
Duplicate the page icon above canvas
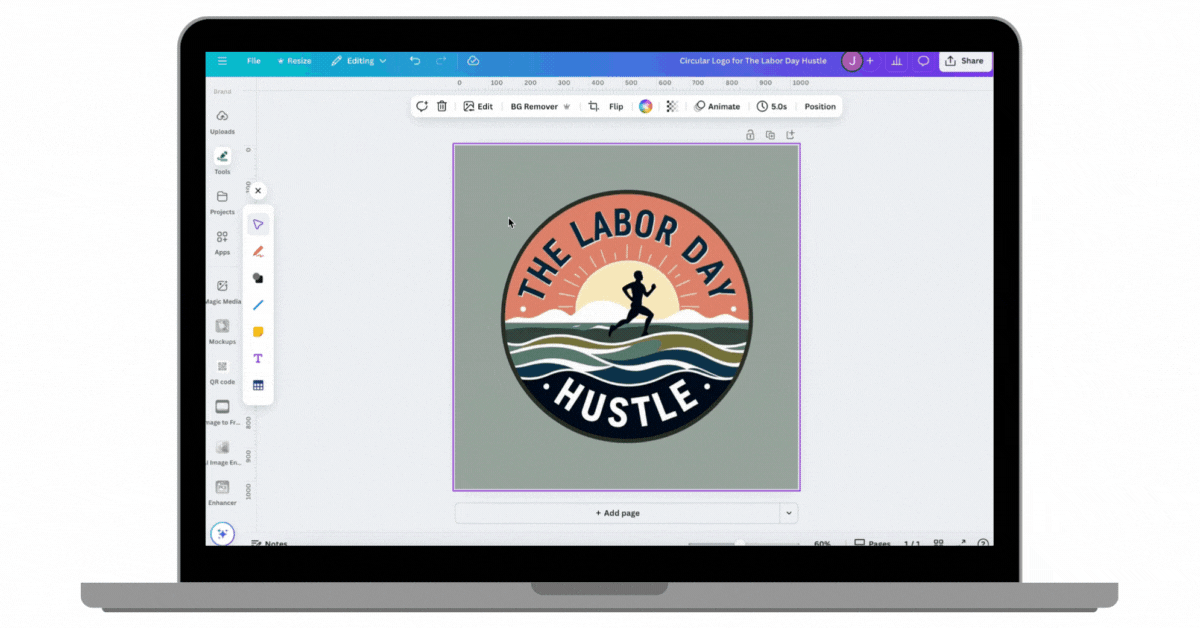coord(770,135)
